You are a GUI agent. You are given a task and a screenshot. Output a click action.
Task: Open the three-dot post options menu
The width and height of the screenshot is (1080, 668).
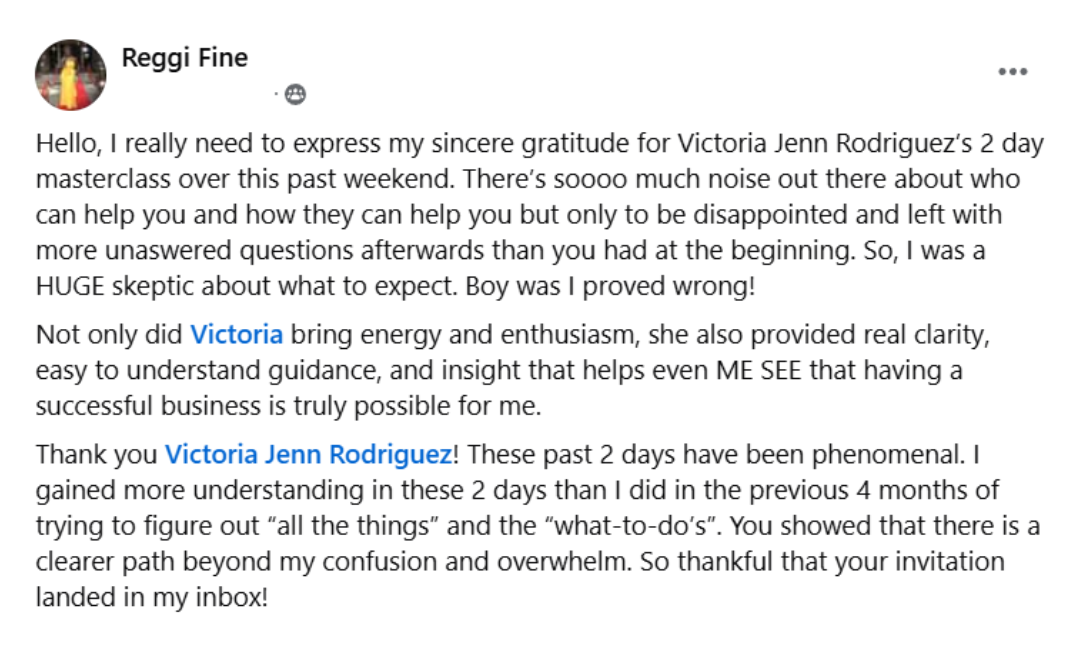tap(1012, 72)
